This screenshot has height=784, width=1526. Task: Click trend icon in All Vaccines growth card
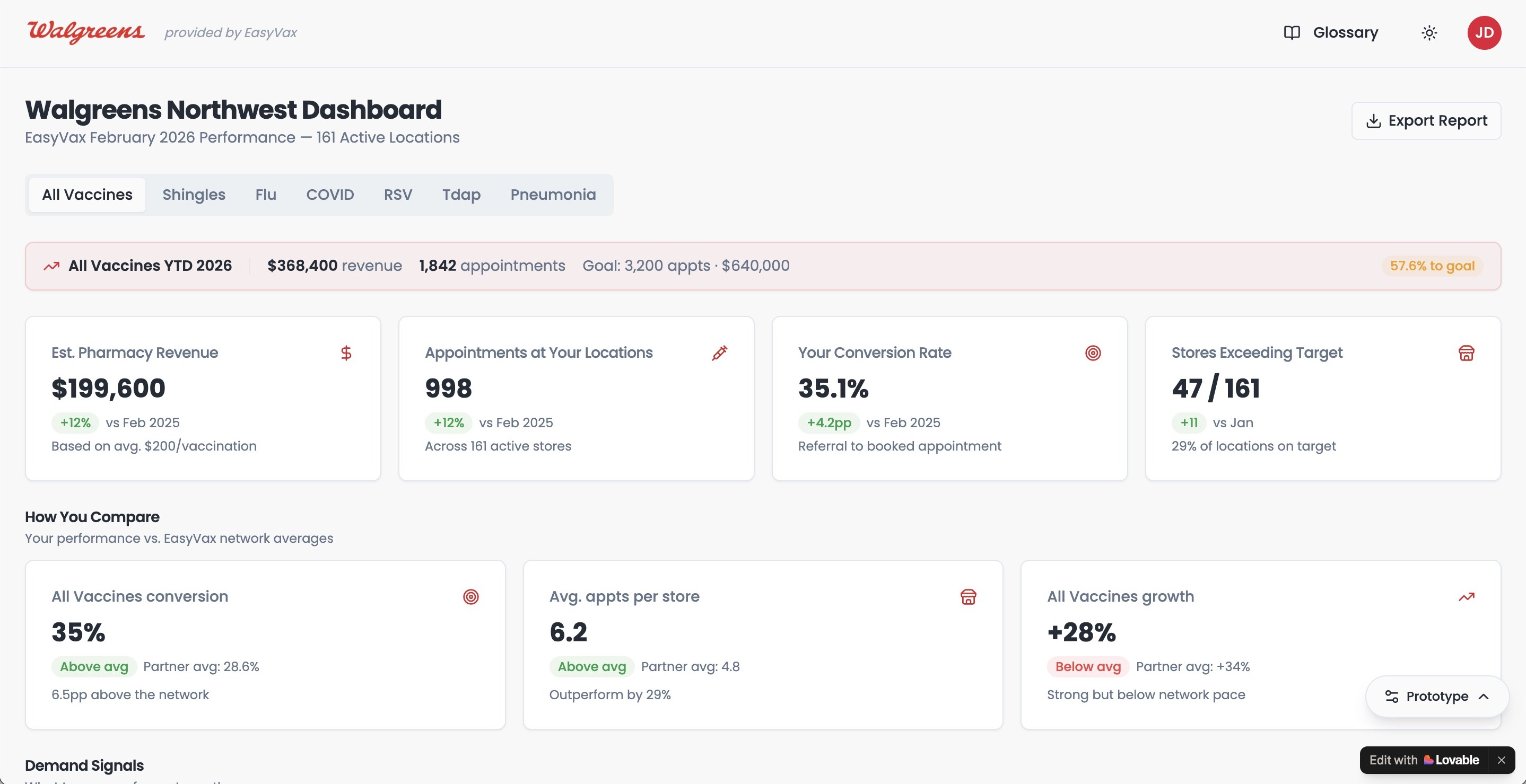(1466, 597)
